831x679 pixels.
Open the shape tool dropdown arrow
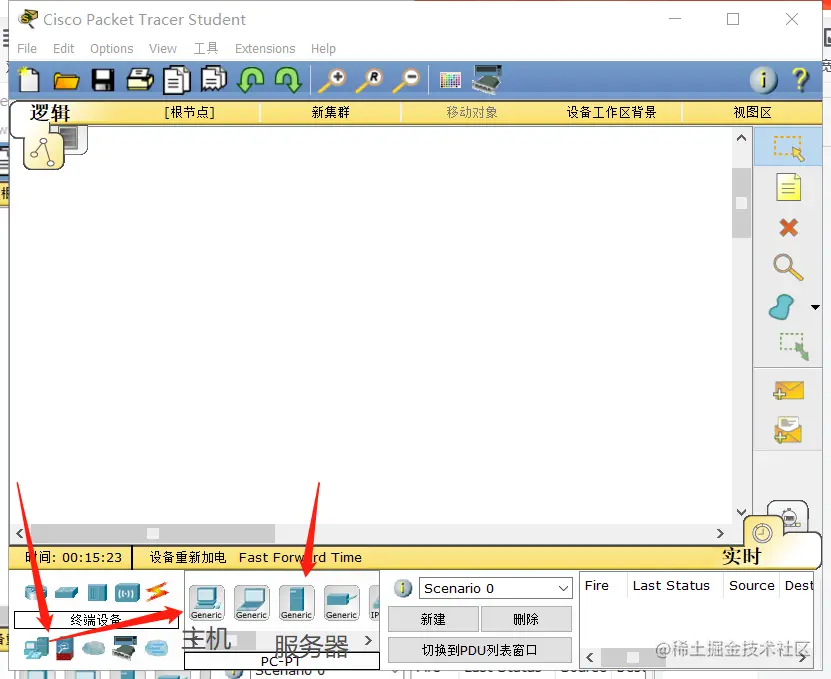pyautogui.click(x=815, y=307)
